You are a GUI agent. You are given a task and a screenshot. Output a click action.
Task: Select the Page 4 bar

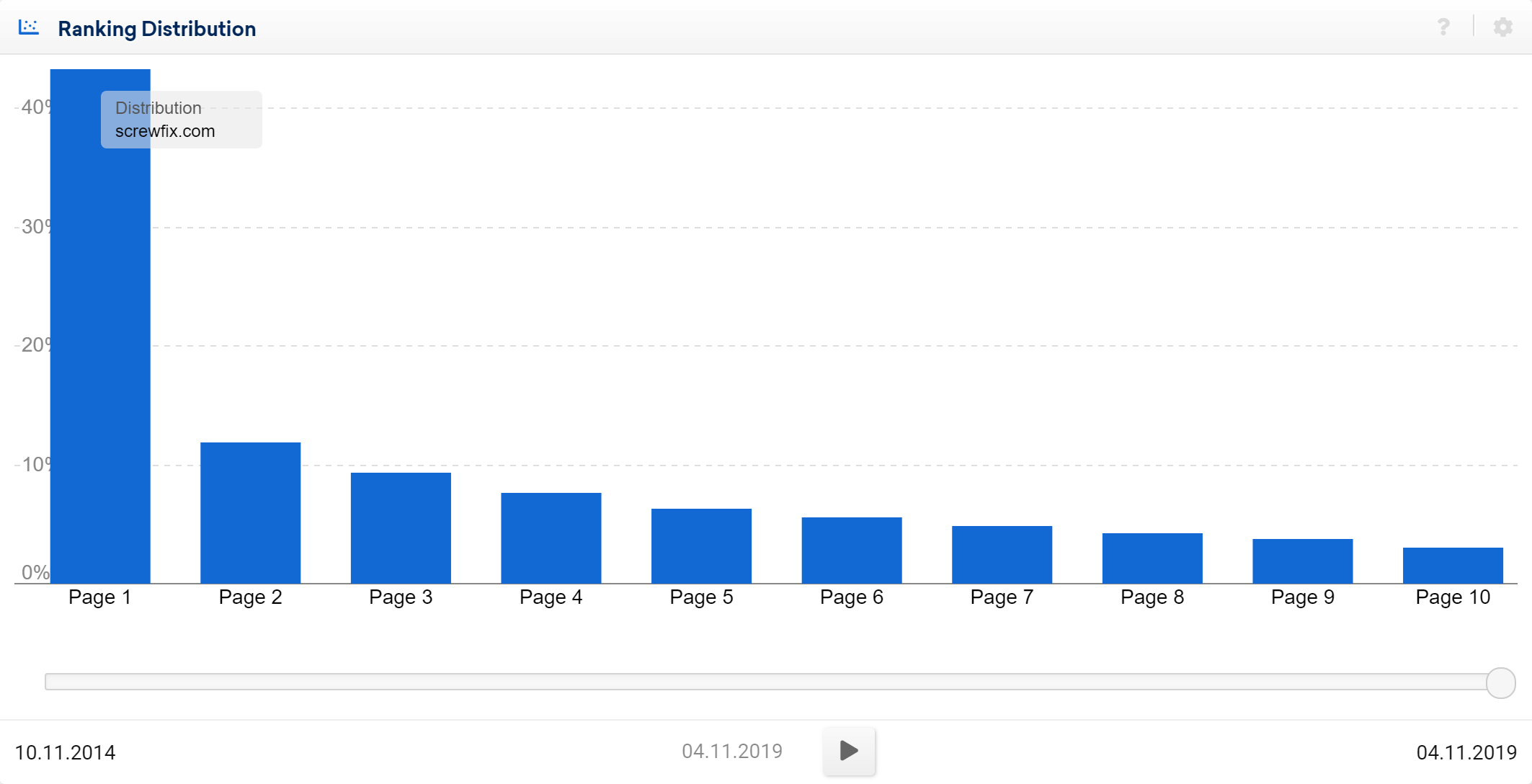[x=551, y=538]
